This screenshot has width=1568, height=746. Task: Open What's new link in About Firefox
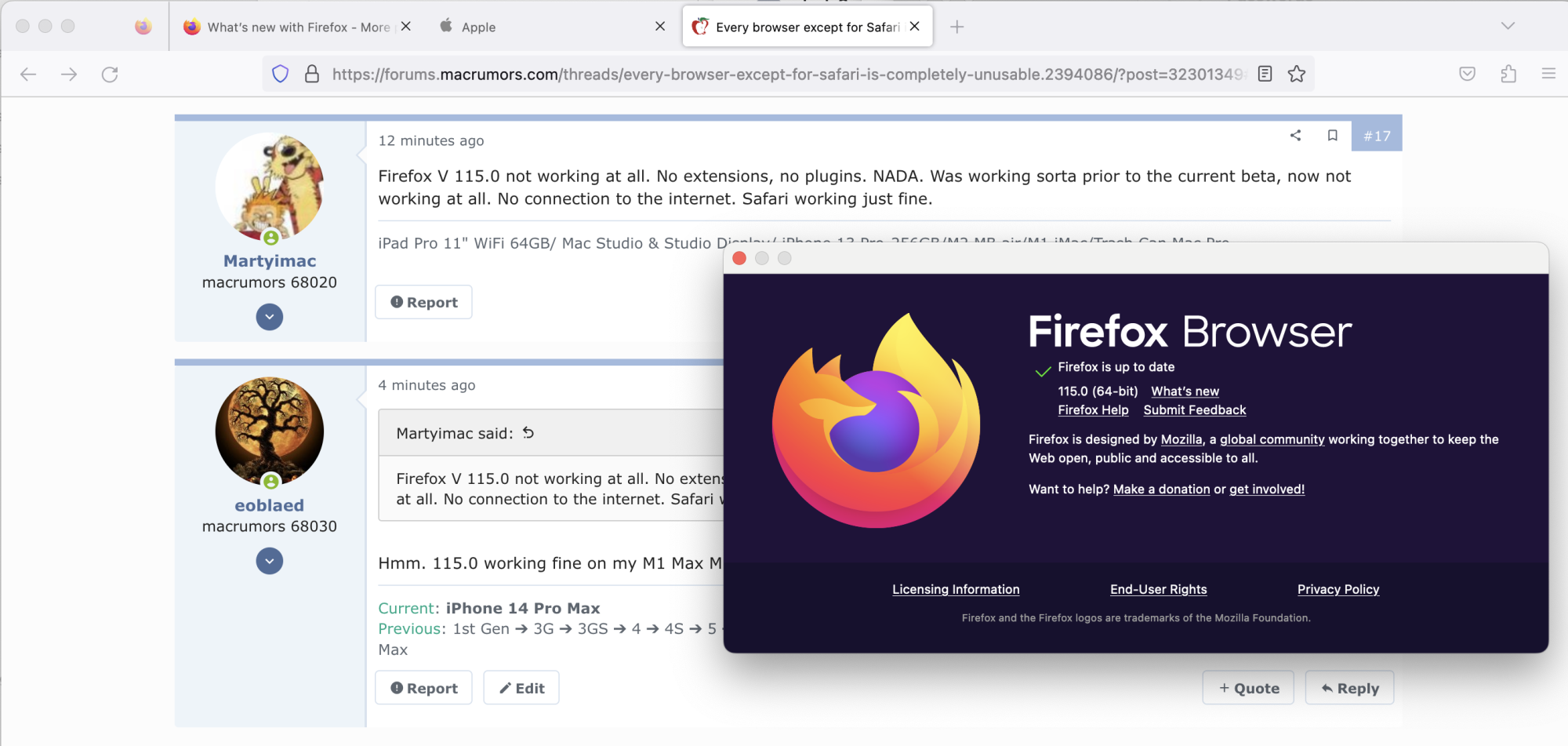pos(1185,391)
